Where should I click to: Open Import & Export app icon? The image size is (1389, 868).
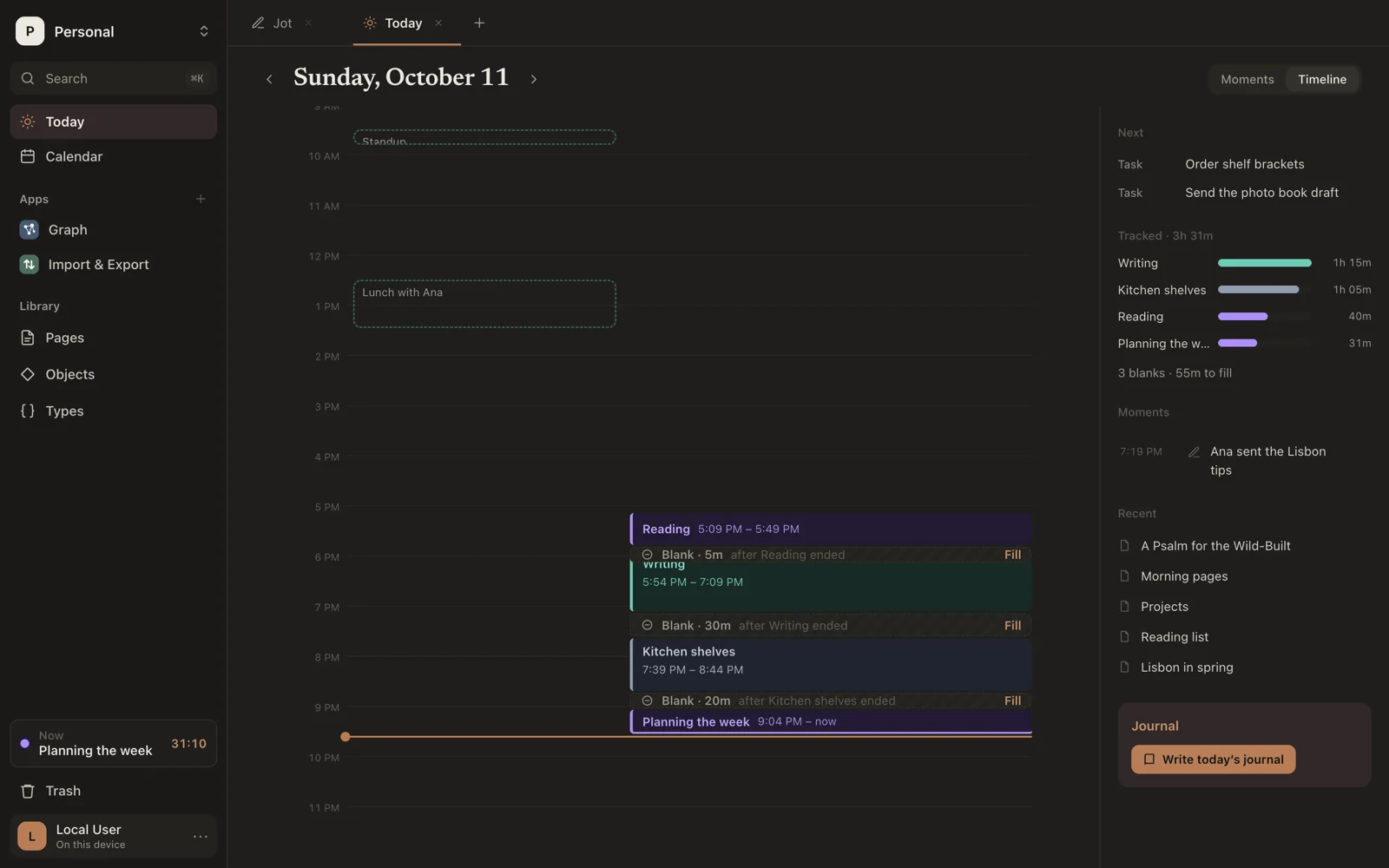coord(30,264)
